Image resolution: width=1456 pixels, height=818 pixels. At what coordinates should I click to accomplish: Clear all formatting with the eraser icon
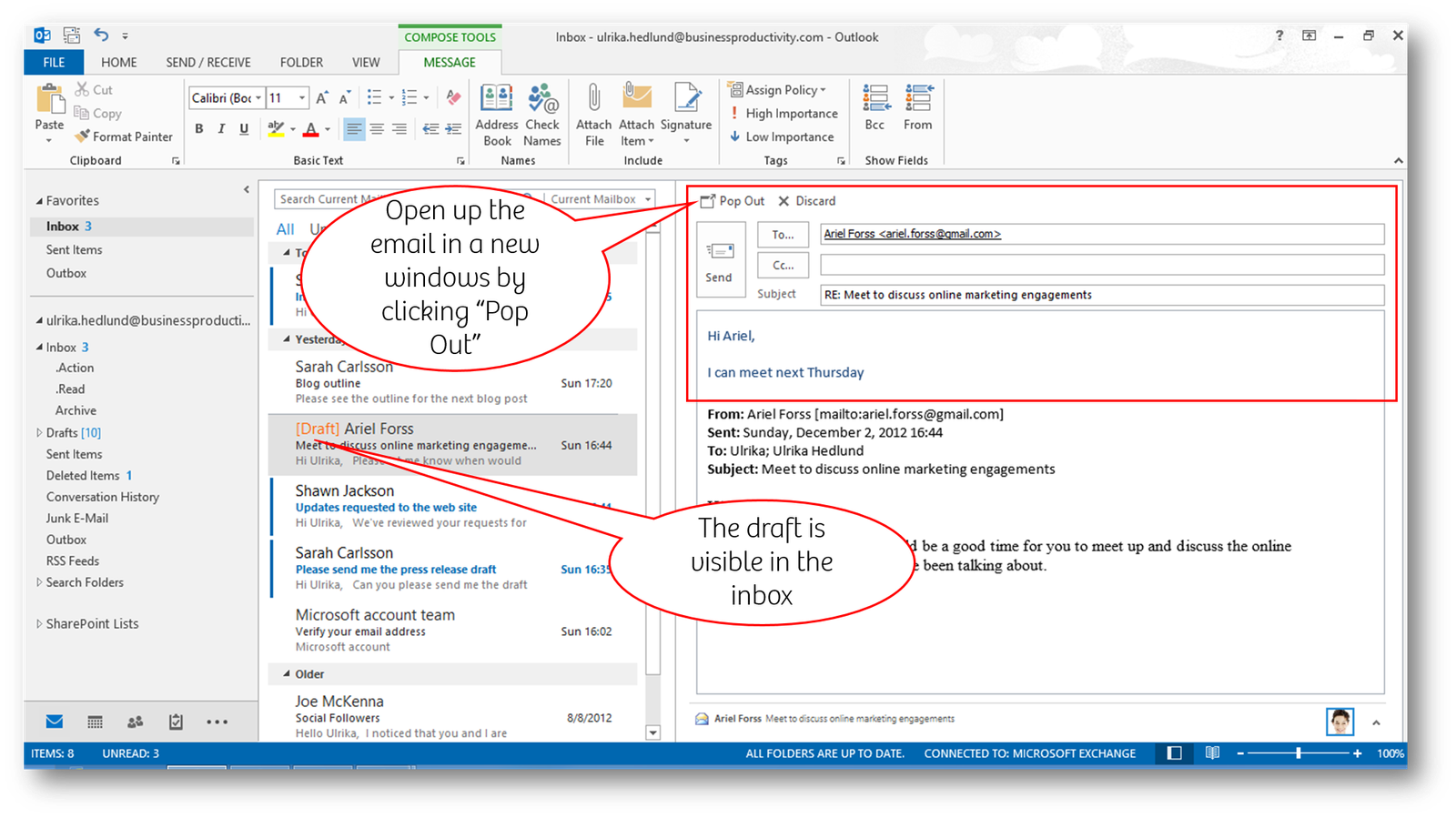[x=453, y=97]
